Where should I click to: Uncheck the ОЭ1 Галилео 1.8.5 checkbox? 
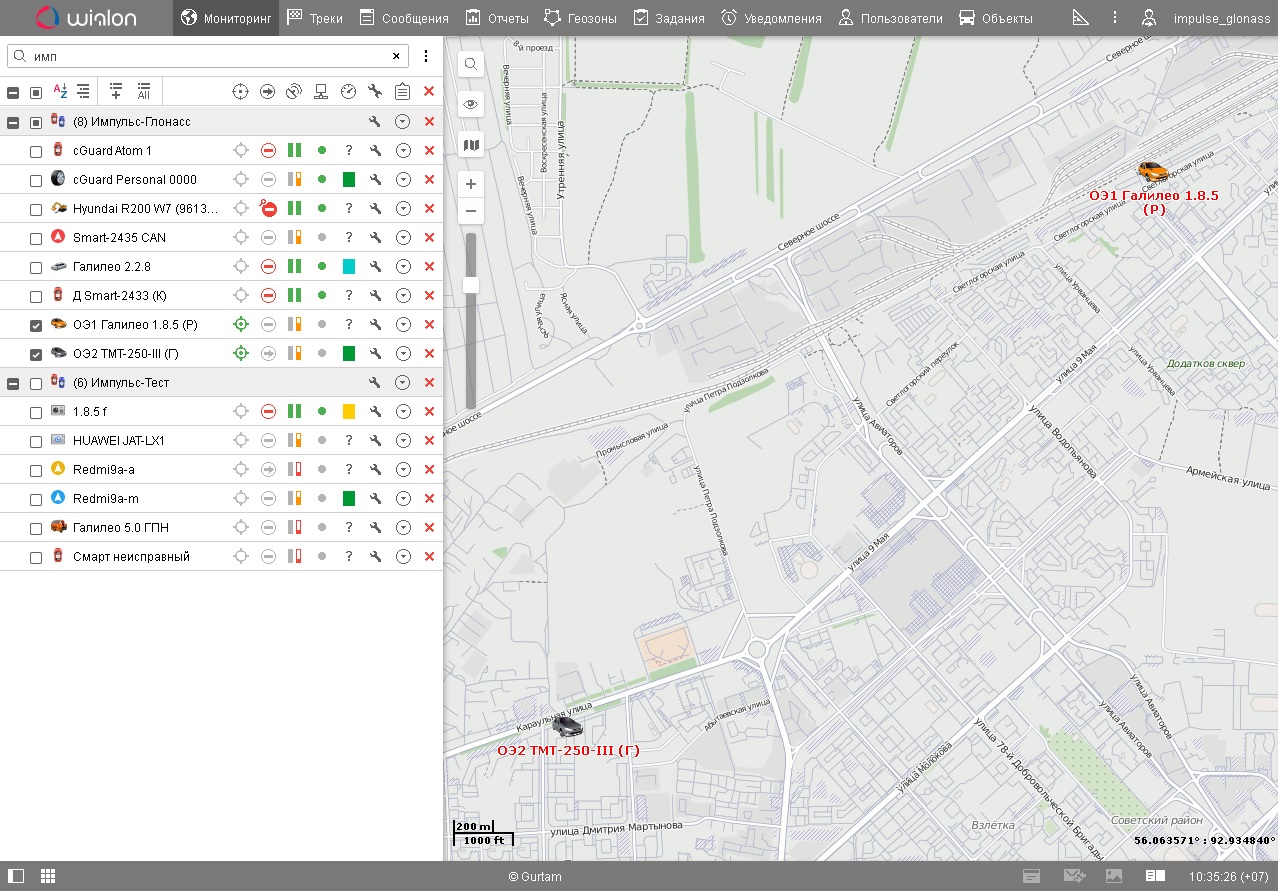click(x=36, y=326)
